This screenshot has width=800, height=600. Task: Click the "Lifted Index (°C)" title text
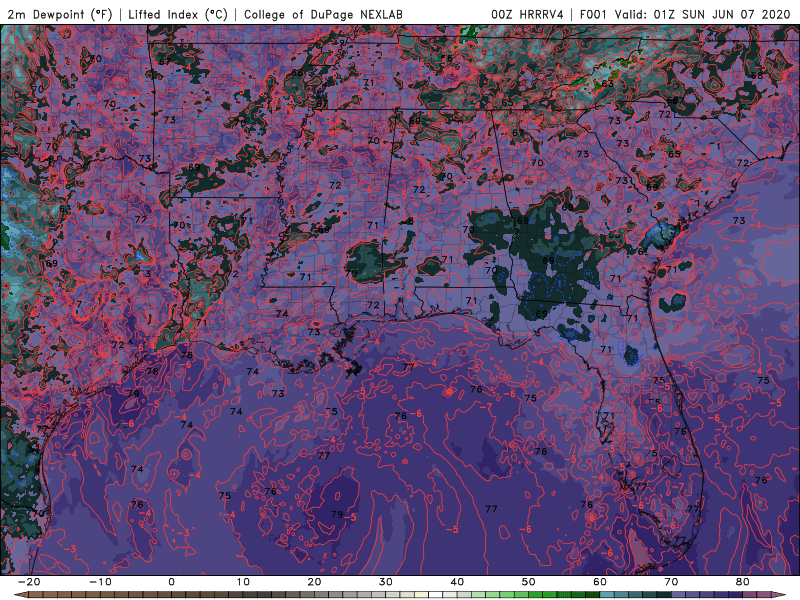(x=178, y=14)
